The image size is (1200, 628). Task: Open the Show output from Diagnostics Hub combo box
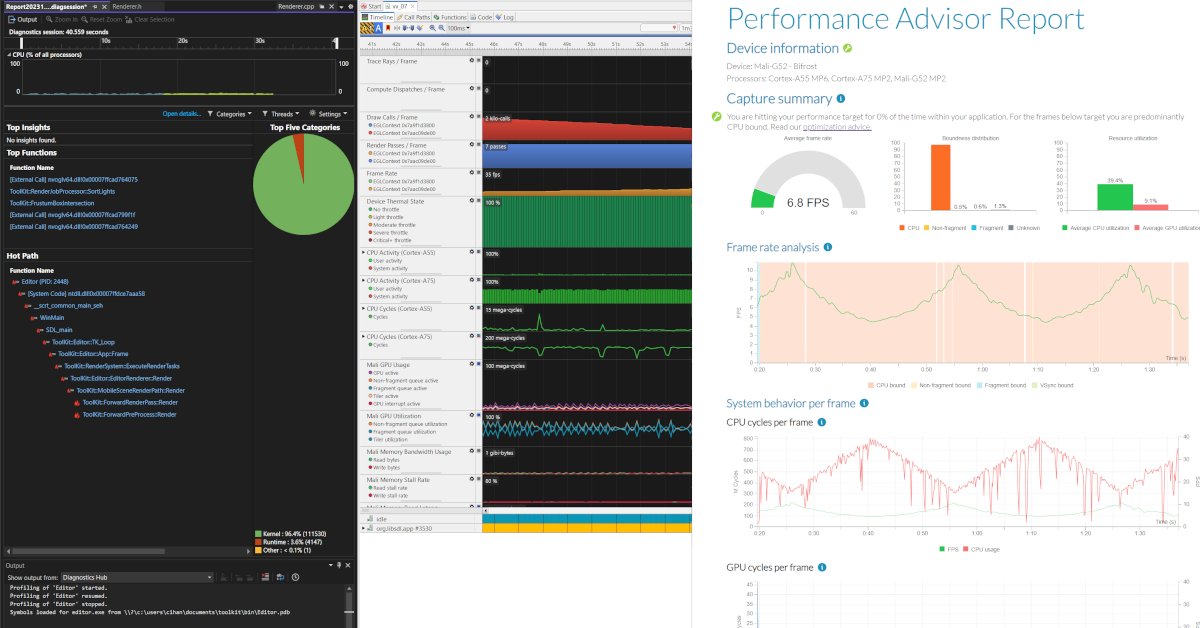point(137,577)
